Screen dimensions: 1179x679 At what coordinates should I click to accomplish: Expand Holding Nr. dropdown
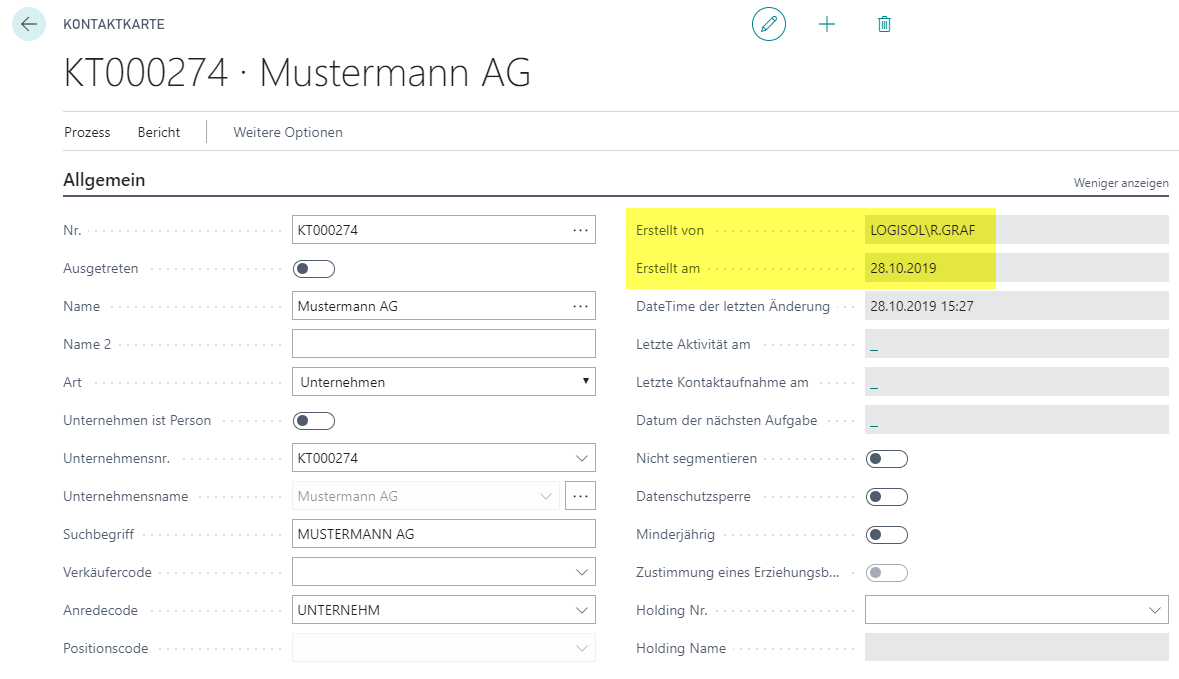click(1155, 610)
